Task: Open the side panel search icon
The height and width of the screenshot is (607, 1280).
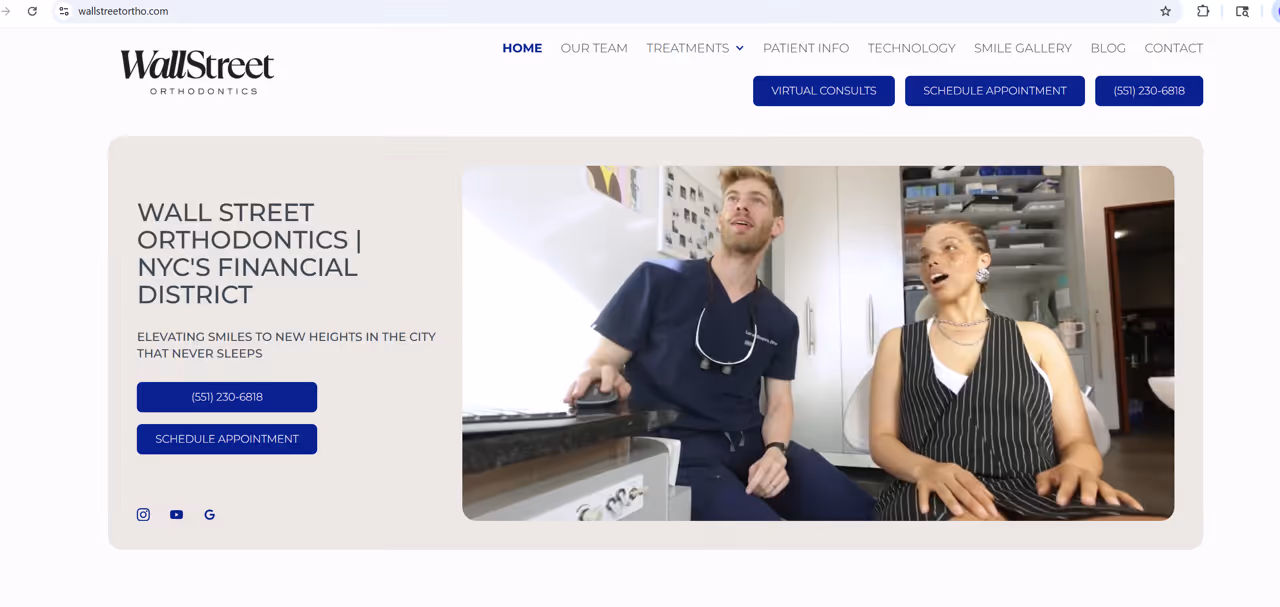Action: pos(1242,11)
